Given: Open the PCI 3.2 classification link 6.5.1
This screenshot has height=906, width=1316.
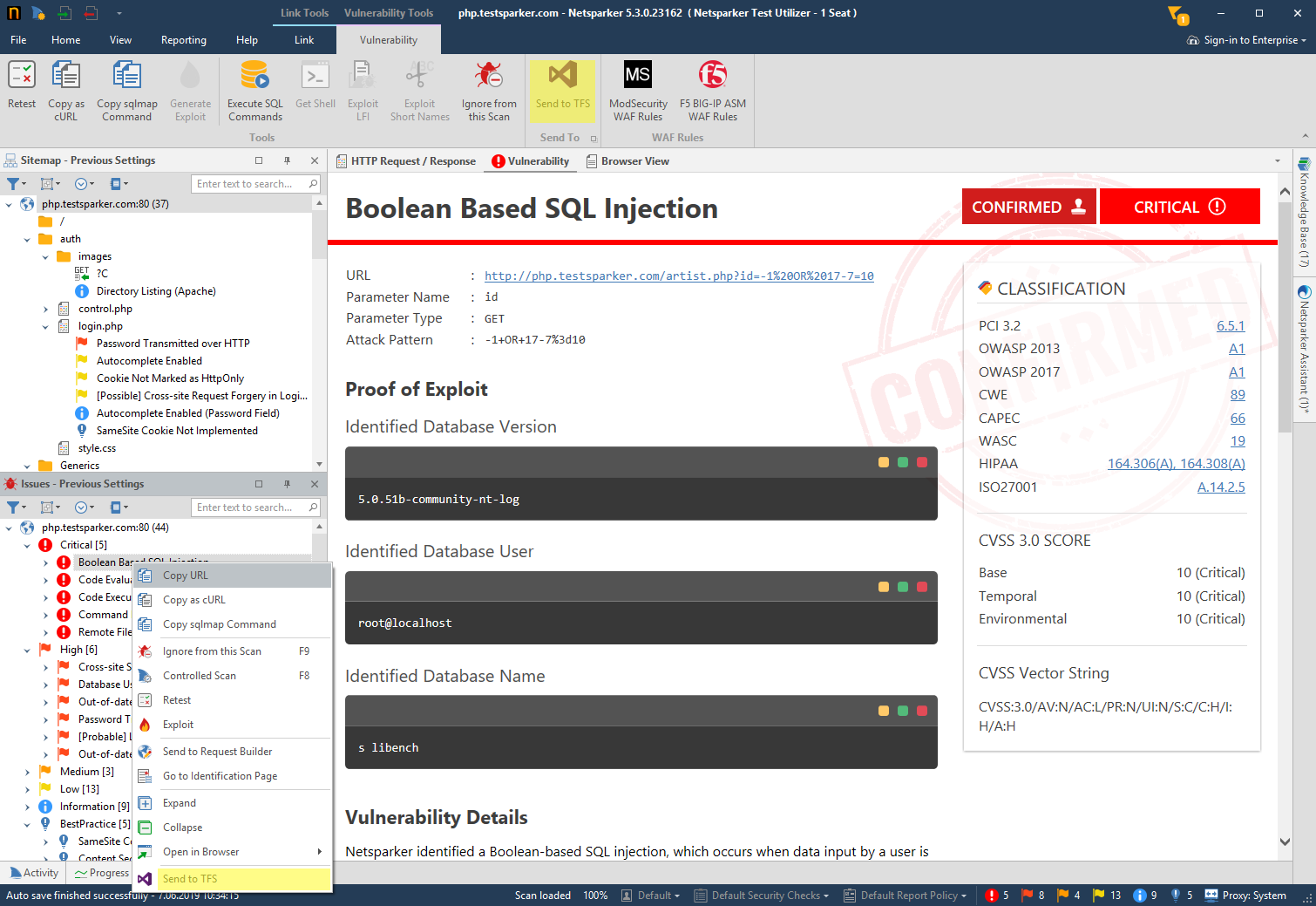Looking at the screenshot, I should click(1231, 325).
